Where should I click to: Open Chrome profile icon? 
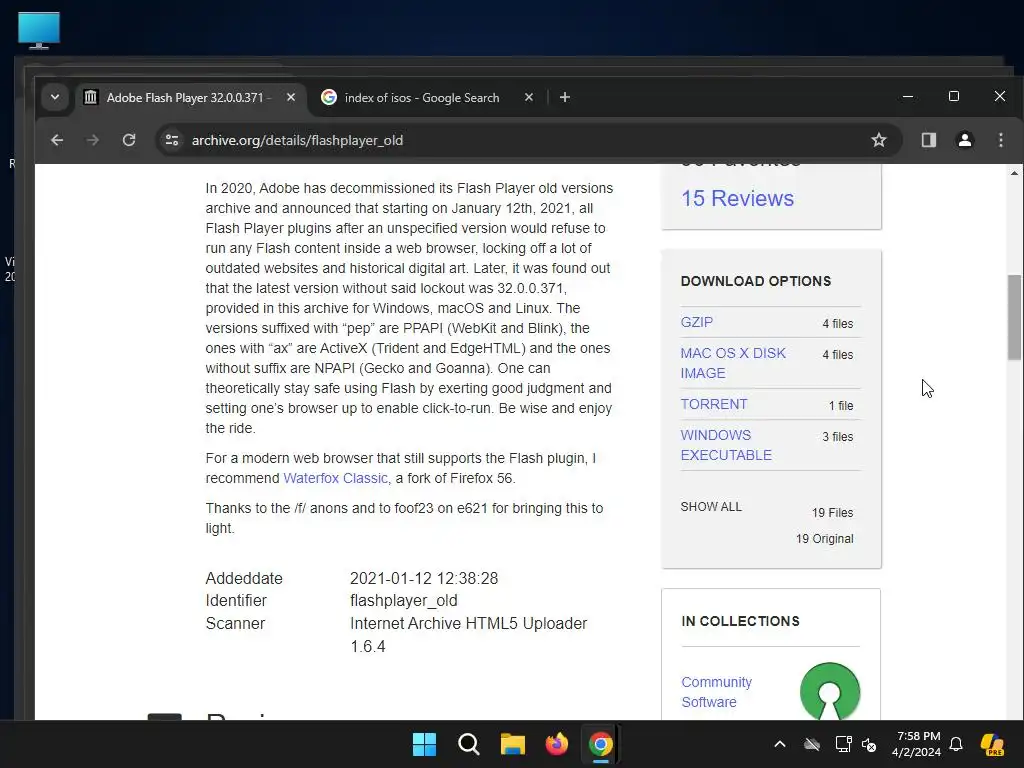(965, 140)
